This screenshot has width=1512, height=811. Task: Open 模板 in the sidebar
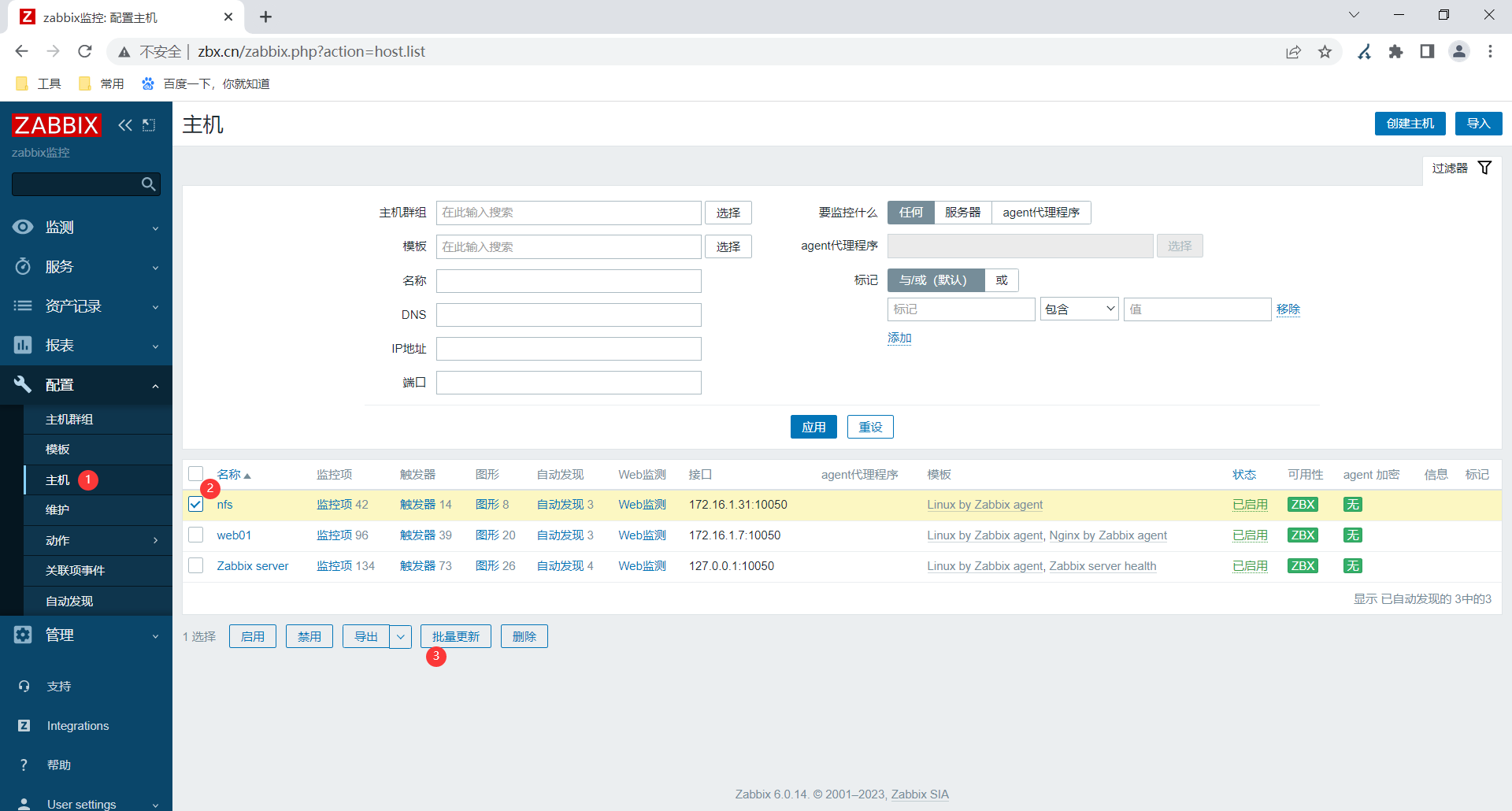coord(98,450)
